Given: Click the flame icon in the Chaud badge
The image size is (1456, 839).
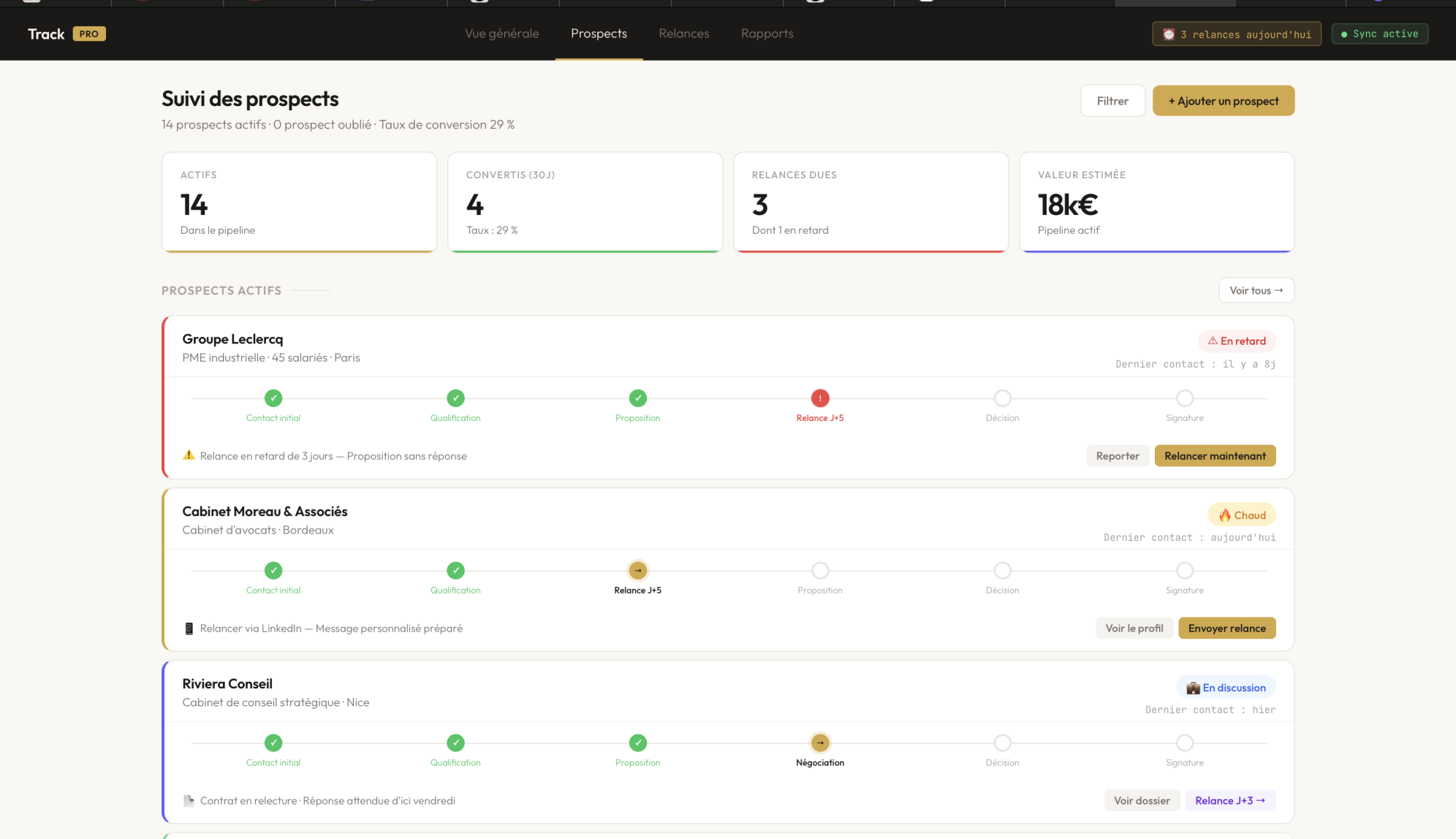Looking at the screenshot, I should 1226,515.
